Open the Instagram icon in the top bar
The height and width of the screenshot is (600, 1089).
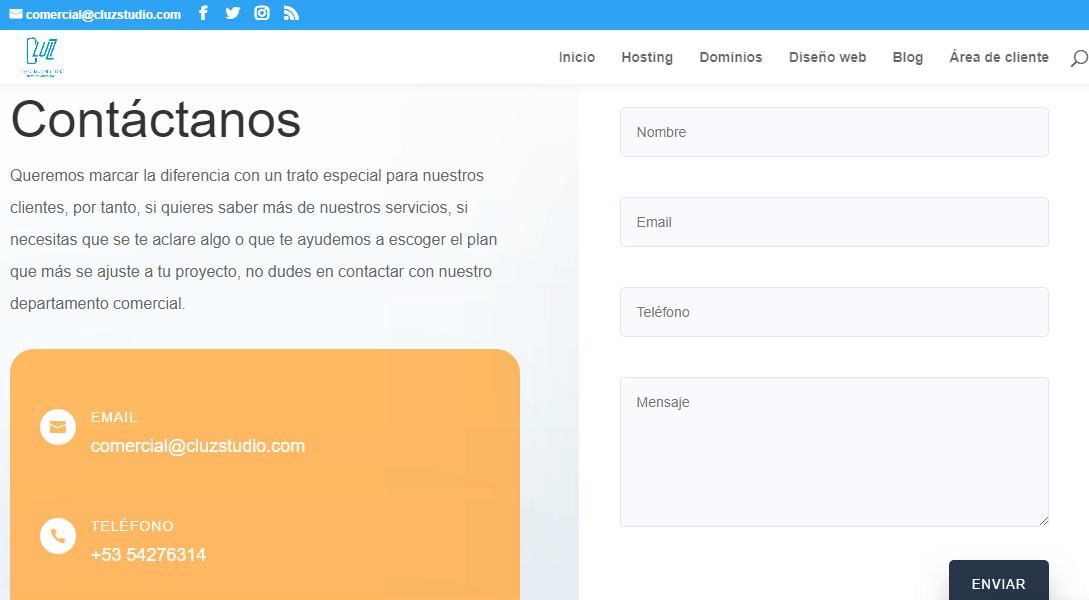click(x=262, y=13)
